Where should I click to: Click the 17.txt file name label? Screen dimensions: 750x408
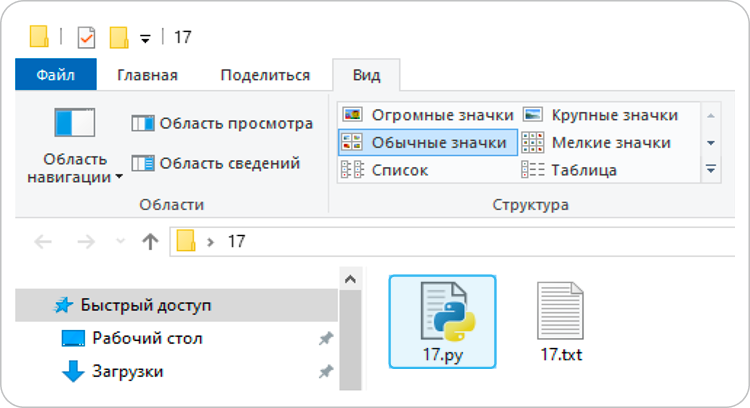(x=562, y=354)
